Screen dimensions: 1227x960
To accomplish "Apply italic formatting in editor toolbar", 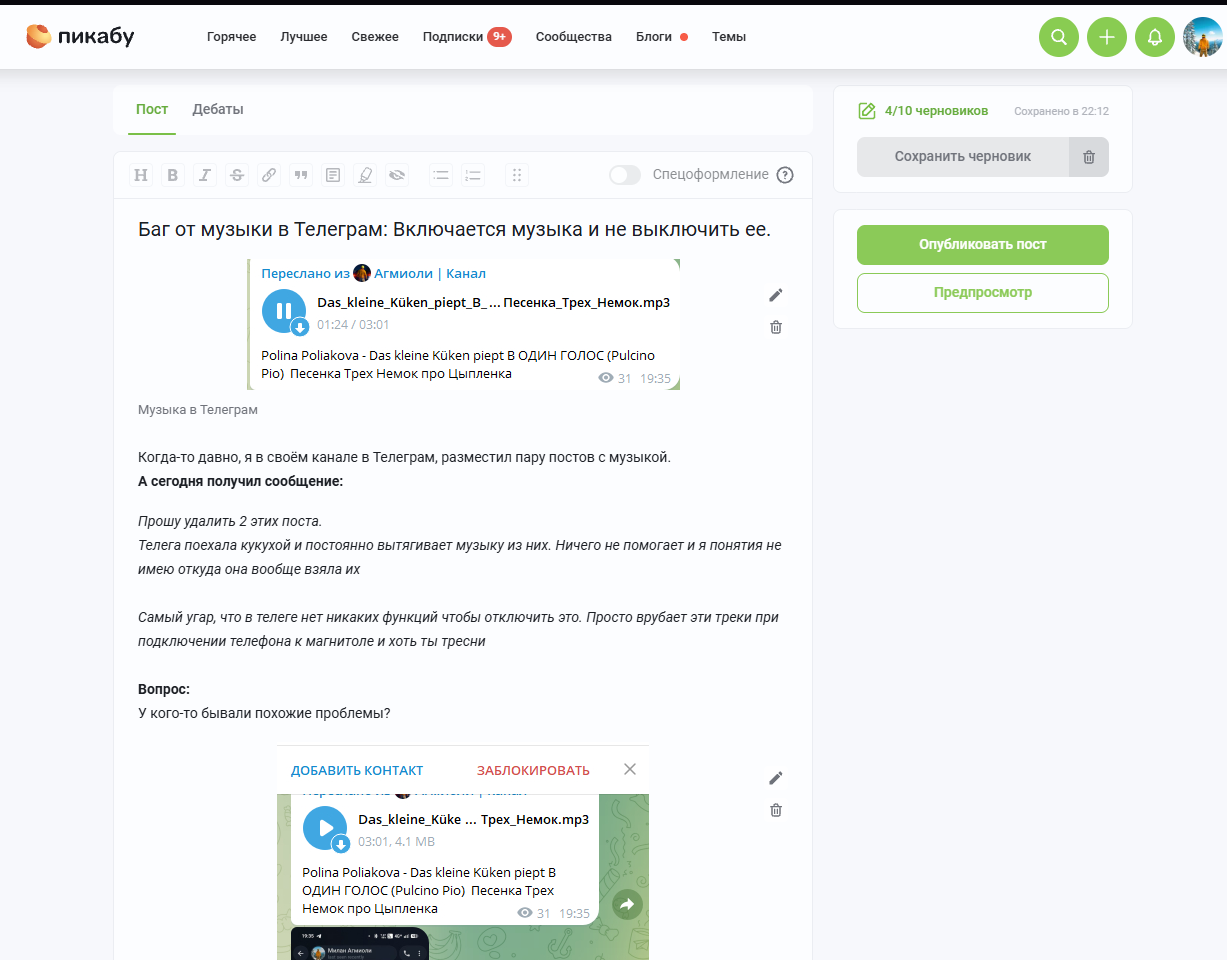I will (205, 175).
